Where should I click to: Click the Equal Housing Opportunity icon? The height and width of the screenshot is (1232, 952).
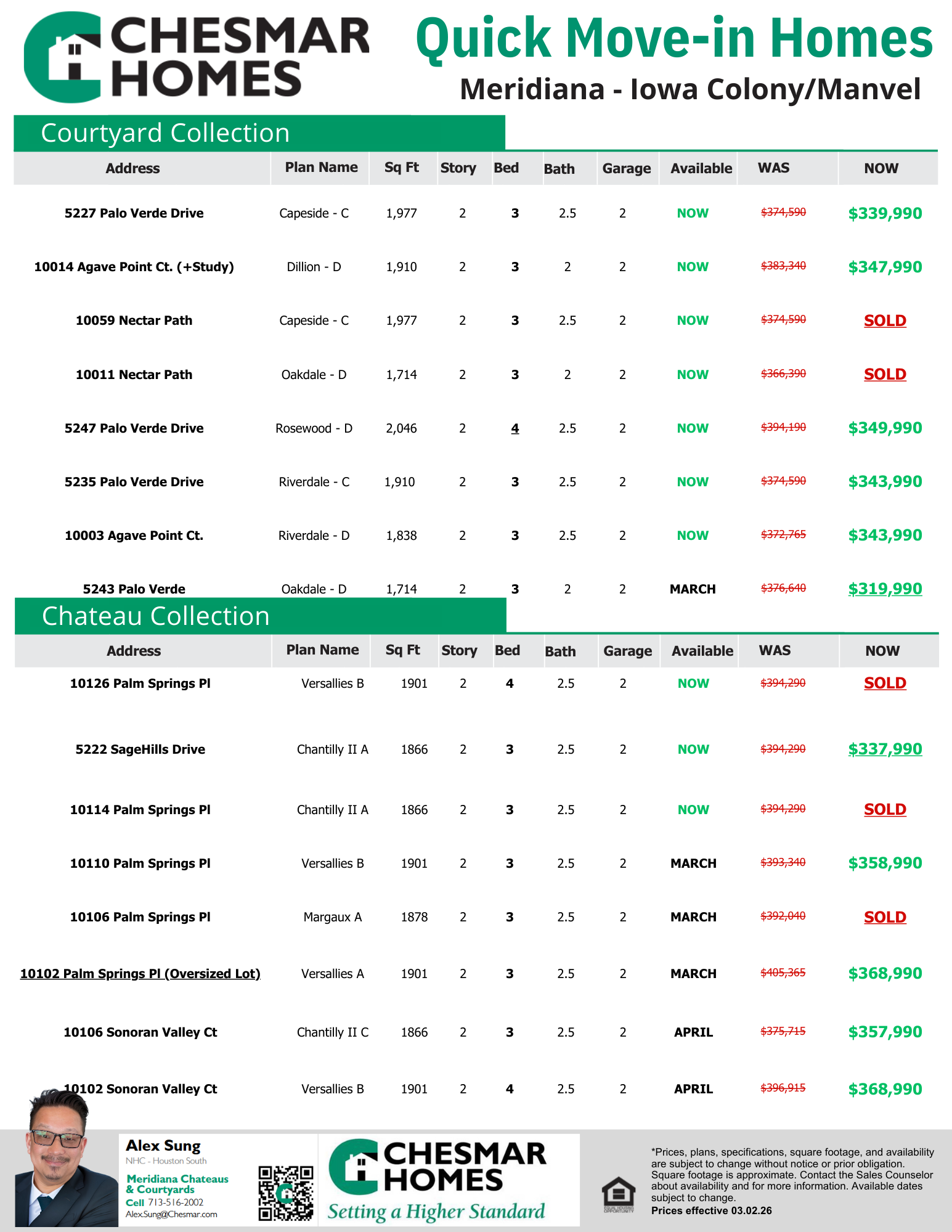pyautogui.click(x=618, y=1194)
